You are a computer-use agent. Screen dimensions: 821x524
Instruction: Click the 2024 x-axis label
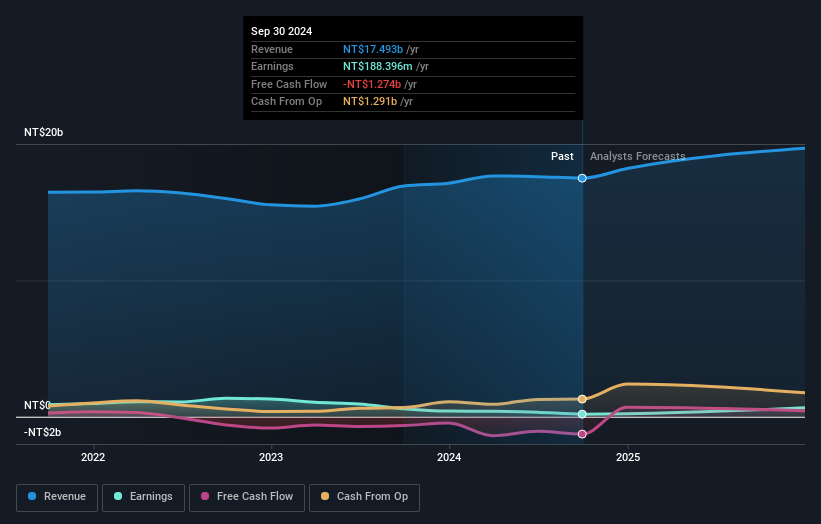tap(449, 458)
